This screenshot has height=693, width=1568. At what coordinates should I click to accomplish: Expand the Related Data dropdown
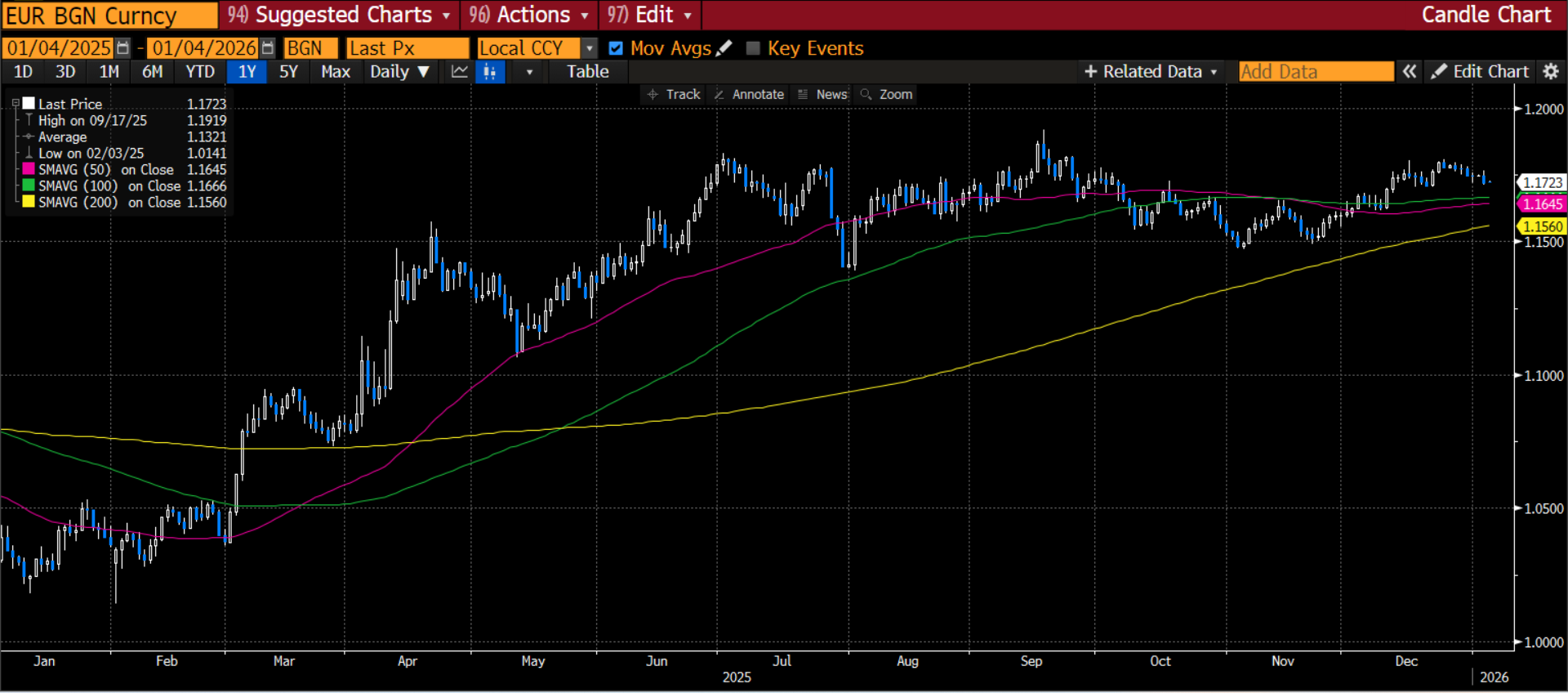pos(1151,72)
